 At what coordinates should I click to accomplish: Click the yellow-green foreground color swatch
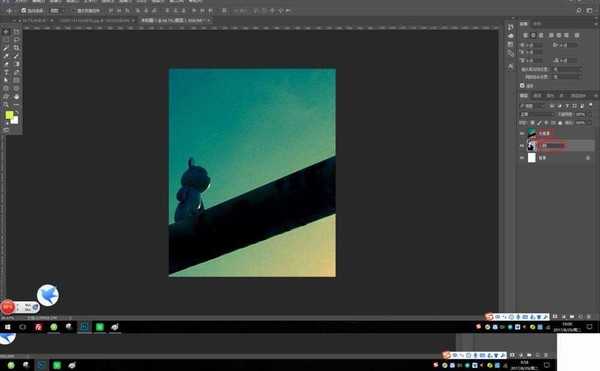[x=9, y=115]
